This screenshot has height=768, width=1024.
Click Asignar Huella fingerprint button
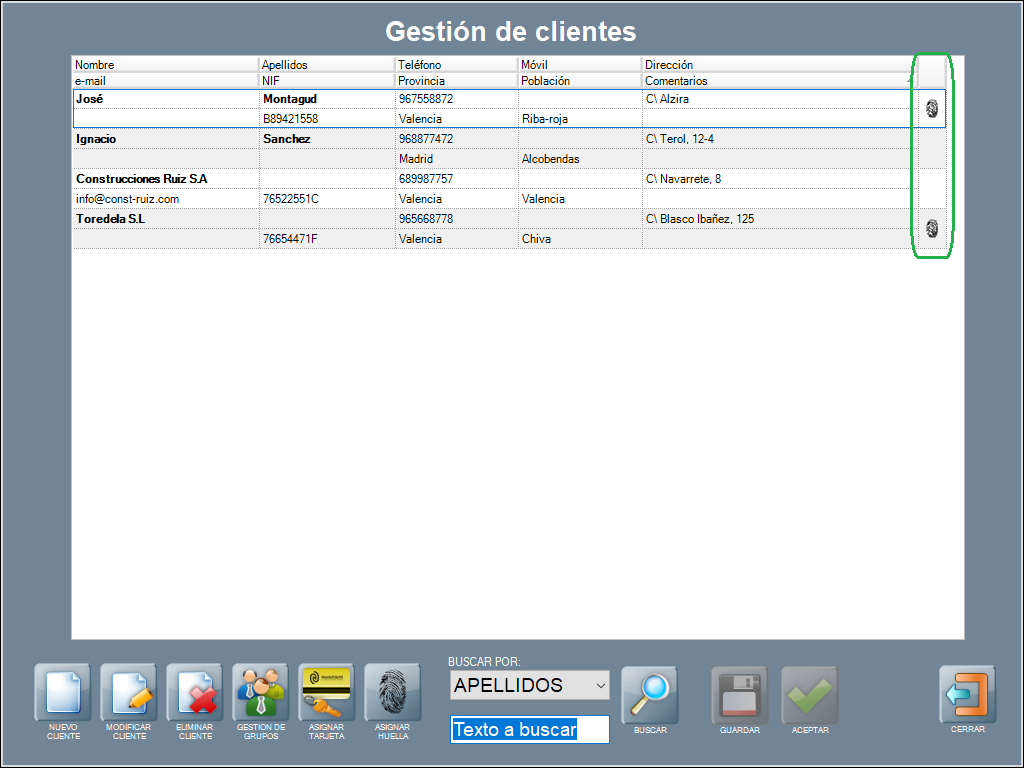pyautogui.click(x=392, y=693)
